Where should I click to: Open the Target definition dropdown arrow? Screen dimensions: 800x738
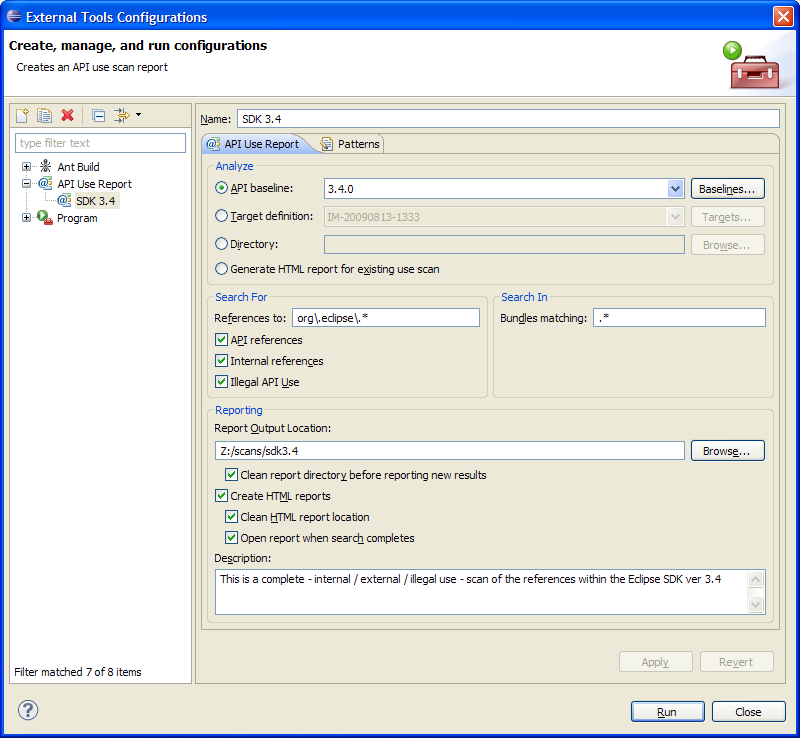coord(675,217)
